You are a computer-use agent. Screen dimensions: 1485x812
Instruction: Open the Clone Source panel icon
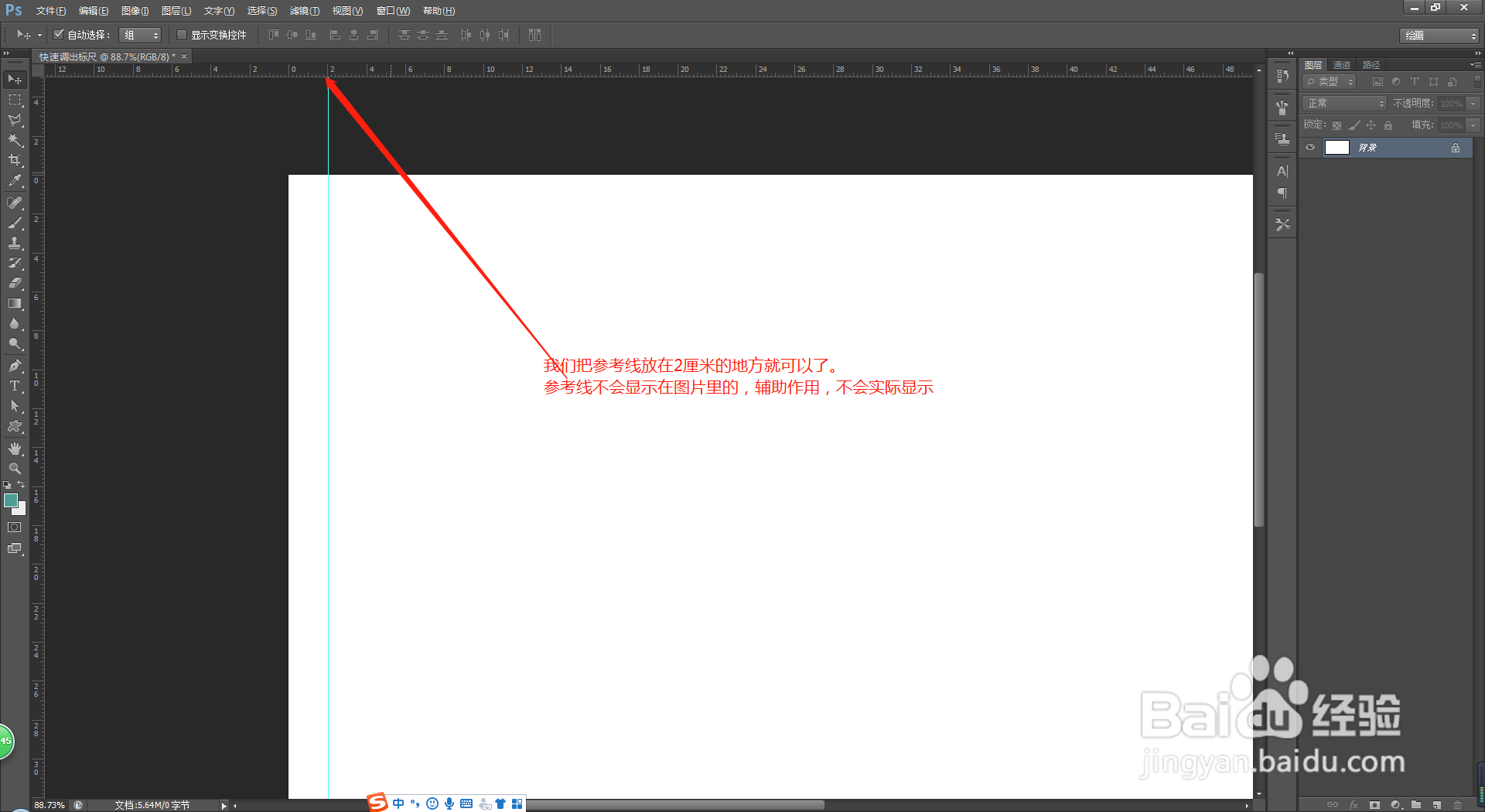coord(1282,139)
